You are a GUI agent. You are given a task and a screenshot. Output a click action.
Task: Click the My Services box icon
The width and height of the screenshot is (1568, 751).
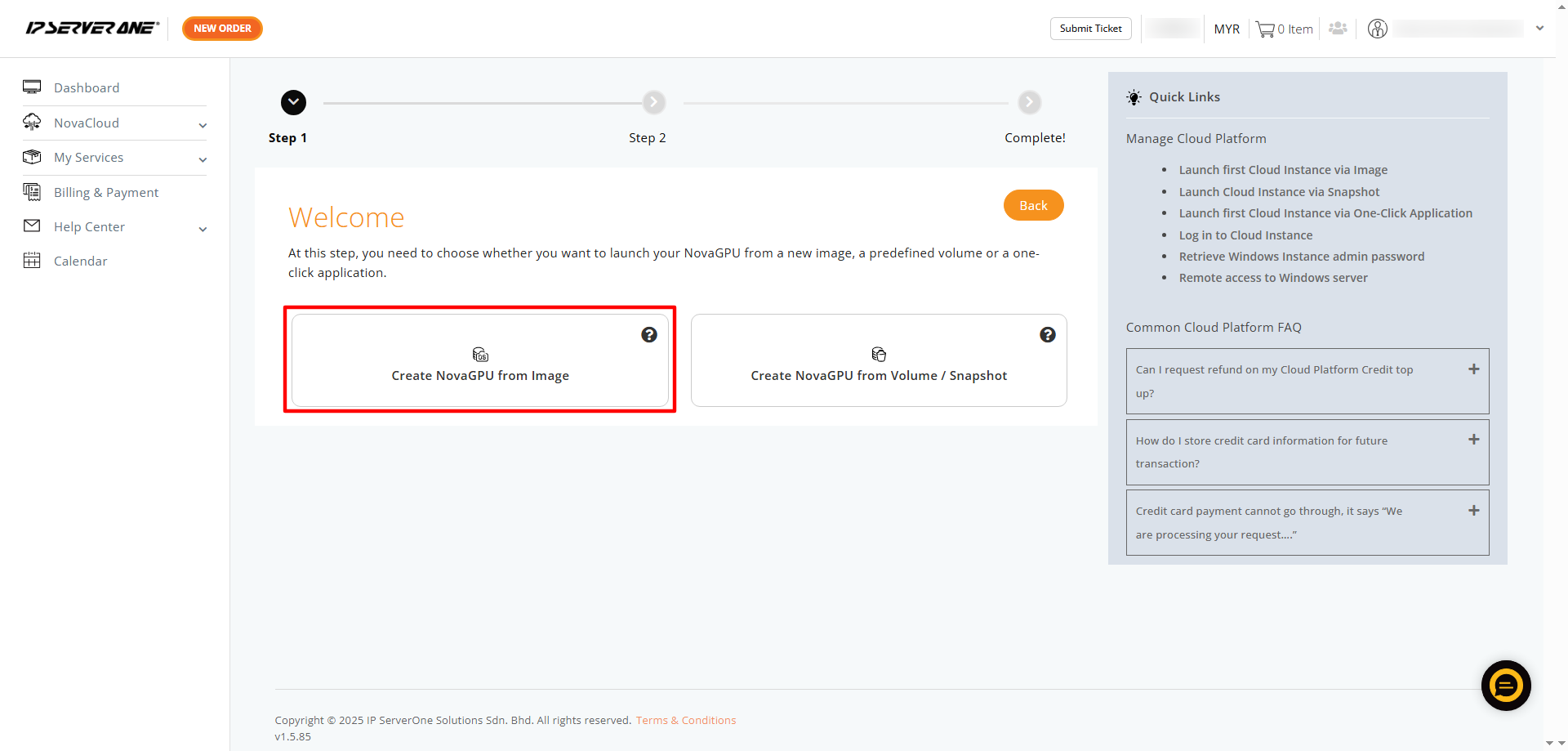point(32,156)
